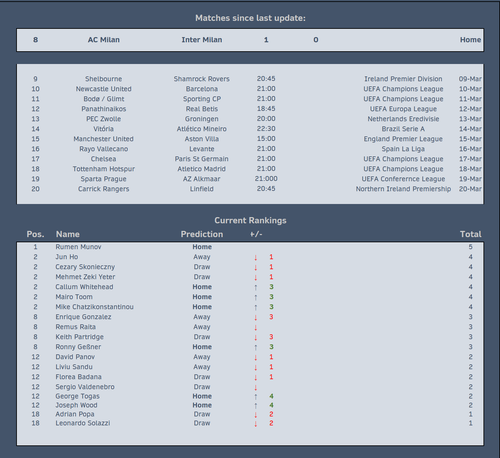The height and width of the screenshot is (458, 500).
Task: Click Groningen in the fixtures list
Action: point(202,119)
